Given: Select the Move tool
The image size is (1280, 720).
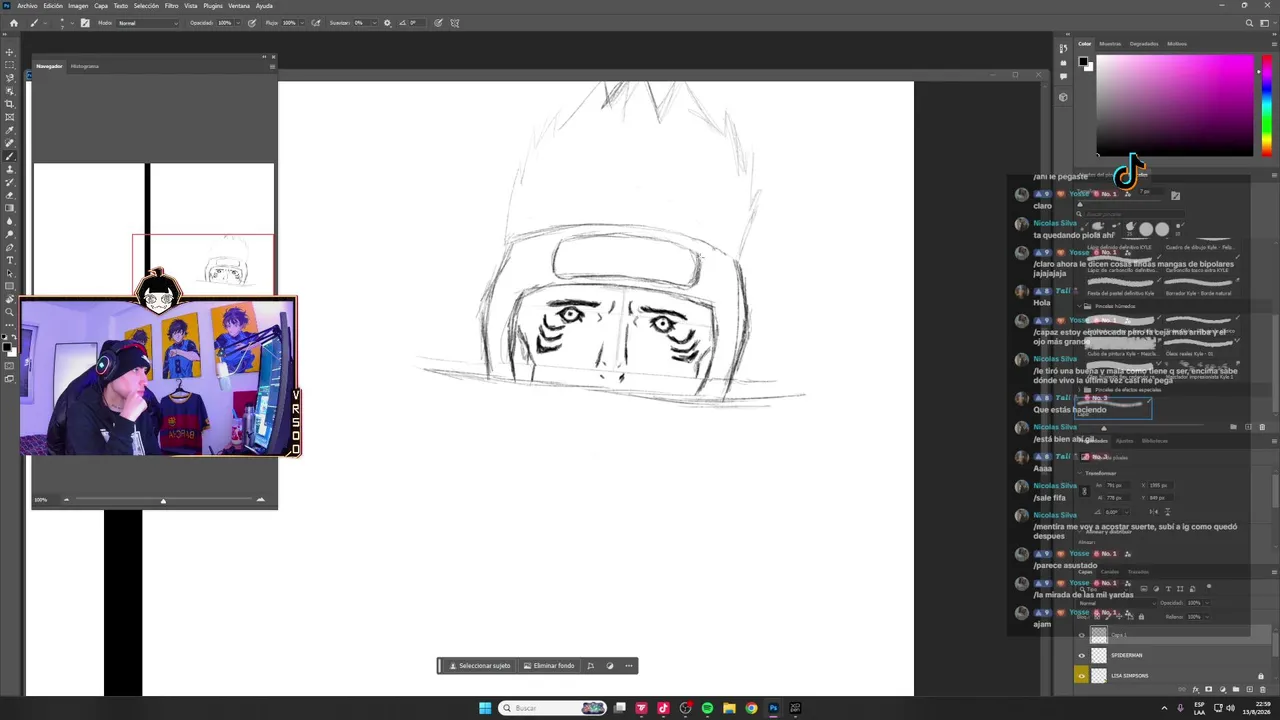Looking at the screenshot, I should tap(10, 52).
